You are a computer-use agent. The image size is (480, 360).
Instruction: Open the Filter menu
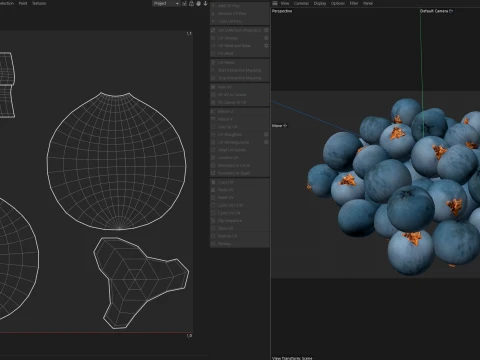pos(354,3)
